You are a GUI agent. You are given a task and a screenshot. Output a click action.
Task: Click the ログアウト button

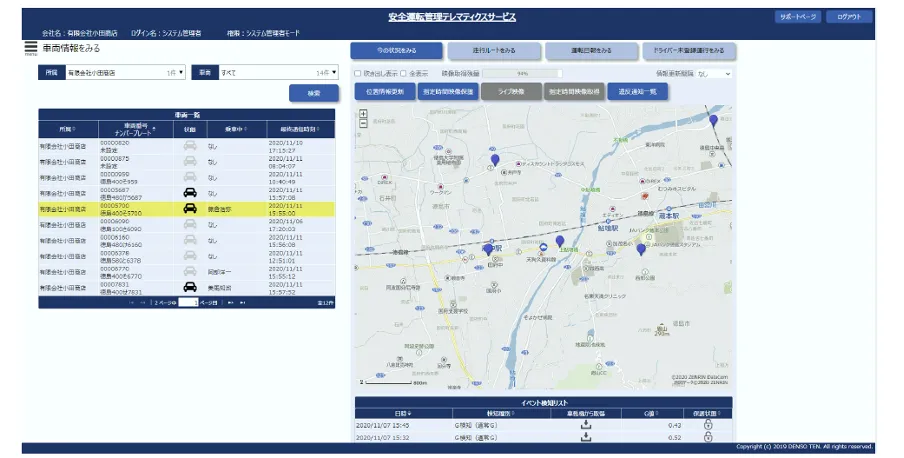[849, 17]
